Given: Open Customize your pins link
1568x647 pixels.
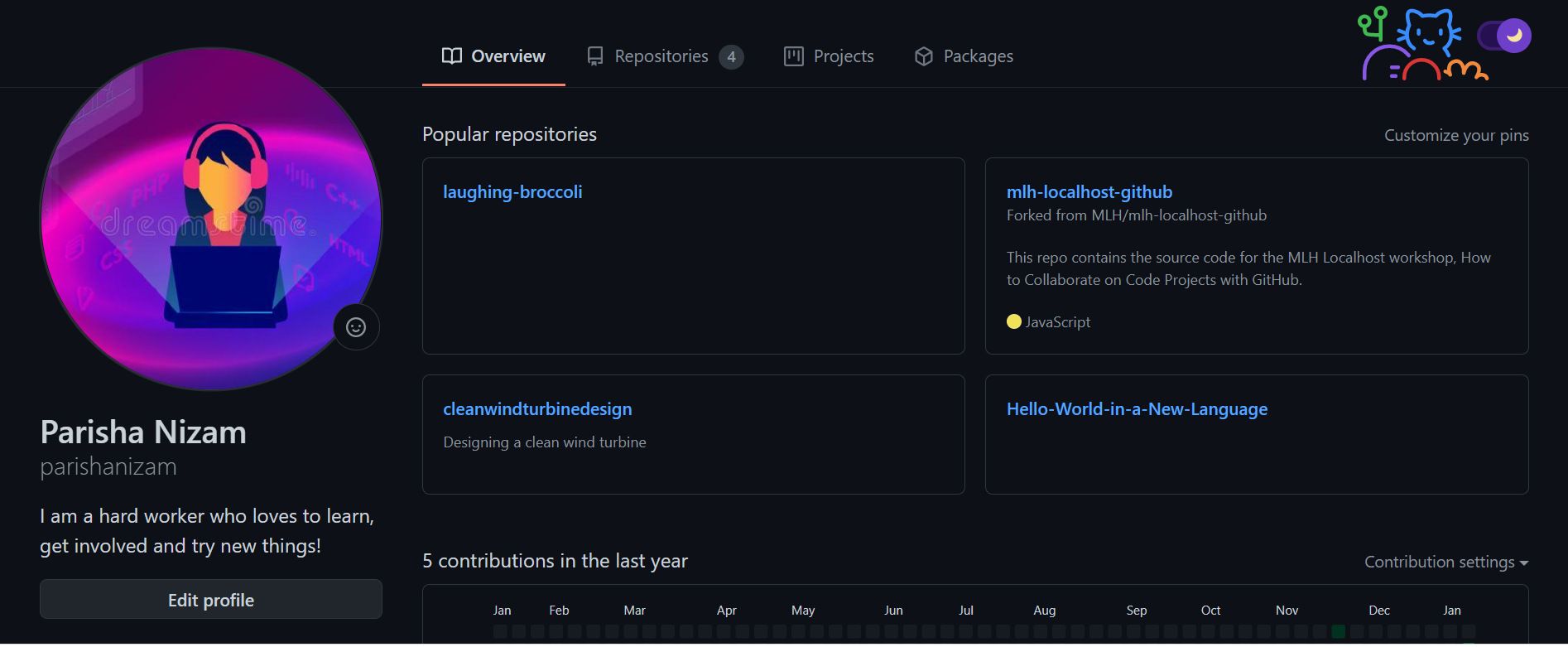Looking at the screenshot, I should coord(1455,135).
